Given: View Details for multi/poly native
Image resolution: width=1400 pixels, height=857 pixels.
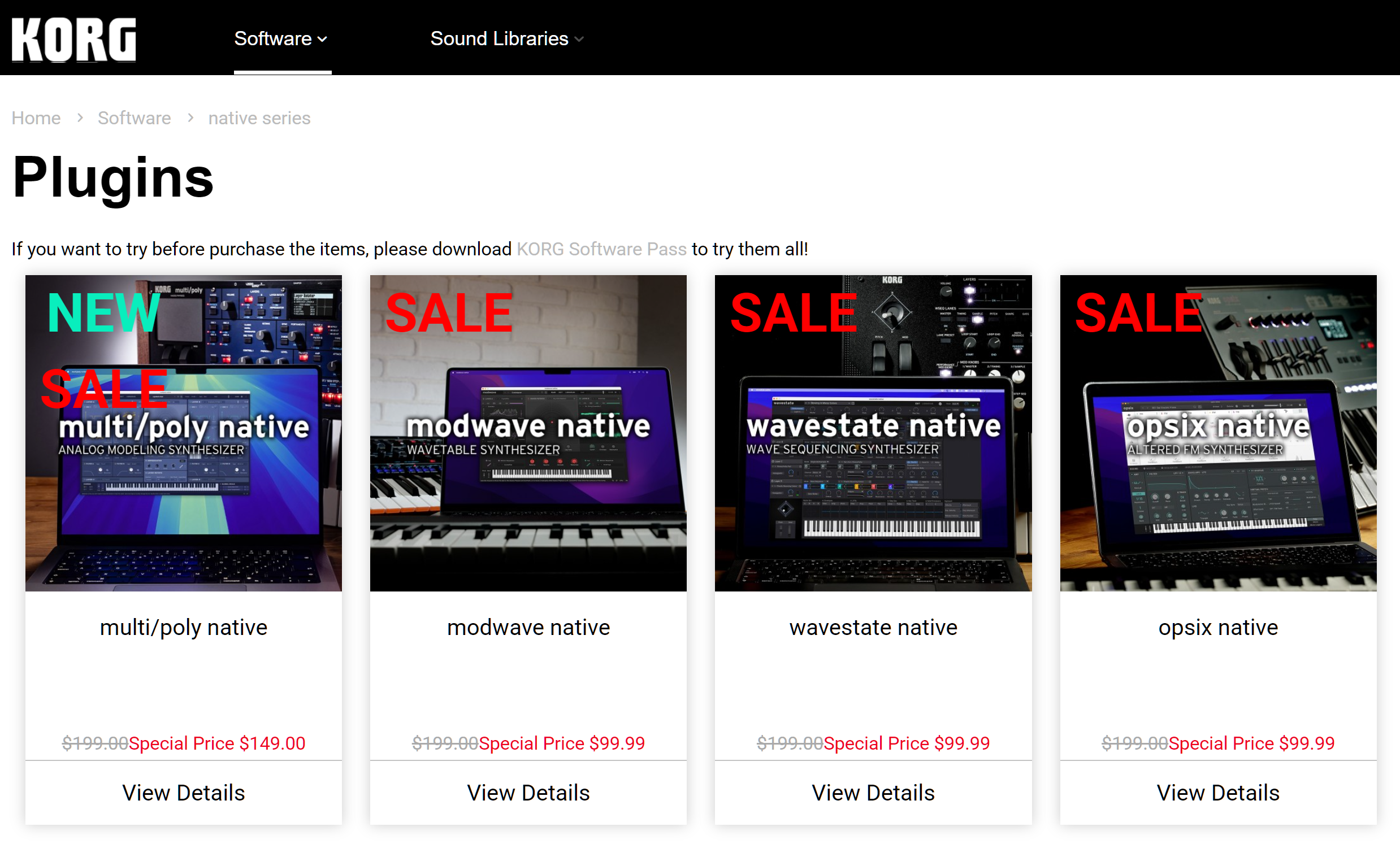Looking at the screenshot, I should (184, 793).
